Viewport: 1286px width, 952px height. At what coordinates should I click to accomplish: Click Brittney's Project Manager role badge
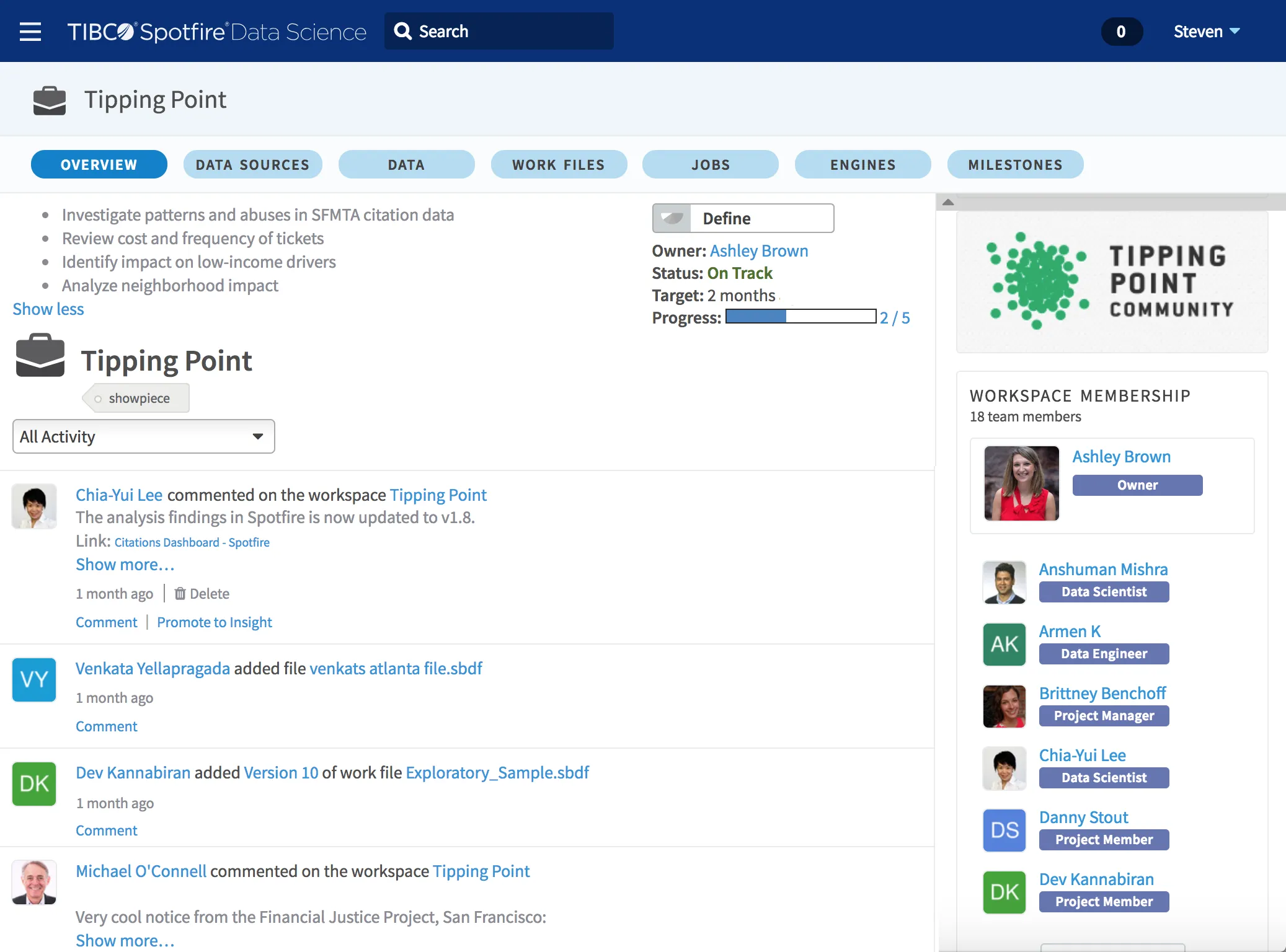[x=1104, y=715]
